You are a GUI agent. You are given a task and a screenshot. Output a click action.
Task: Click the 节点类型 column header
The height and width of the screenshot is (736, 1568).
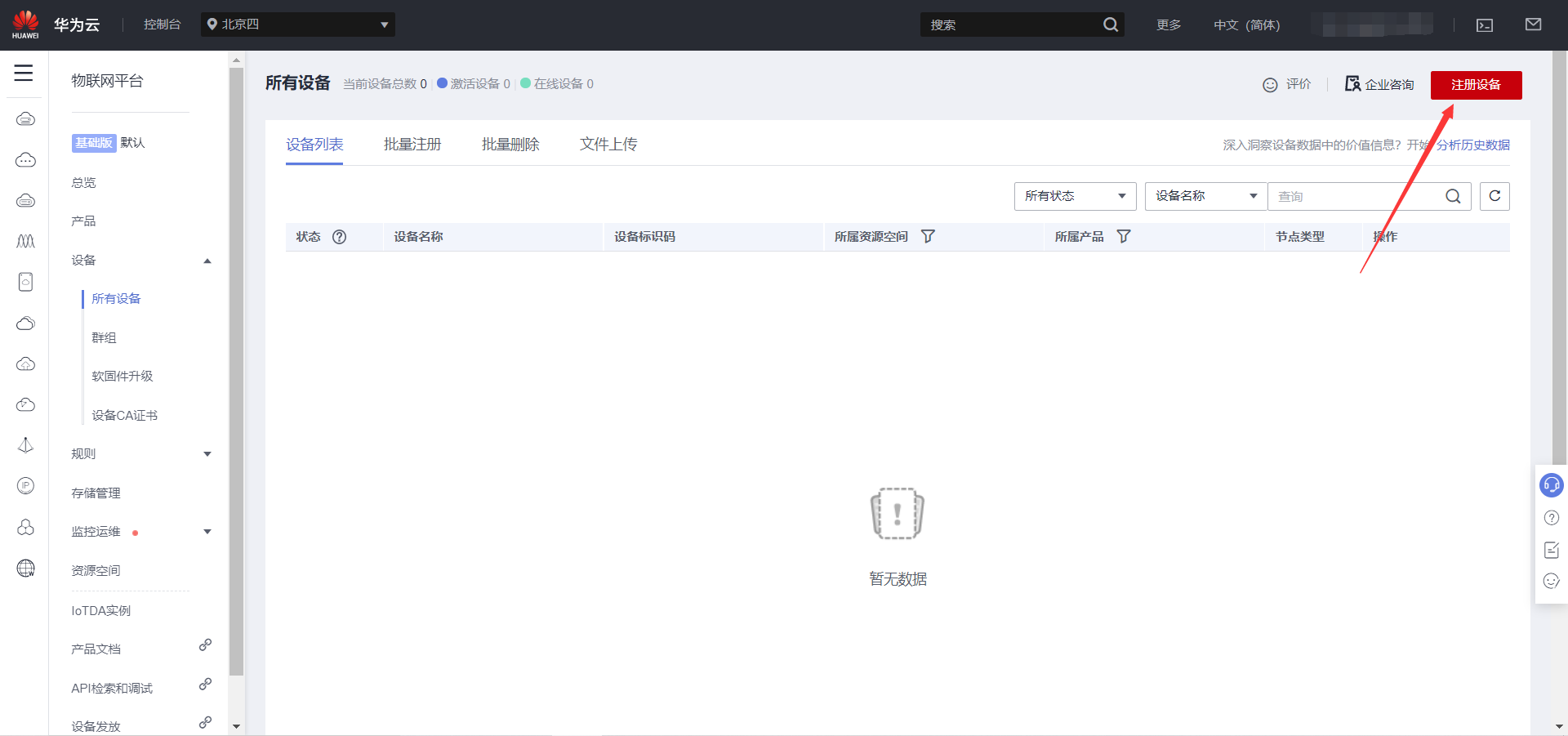click(1299, 237)
